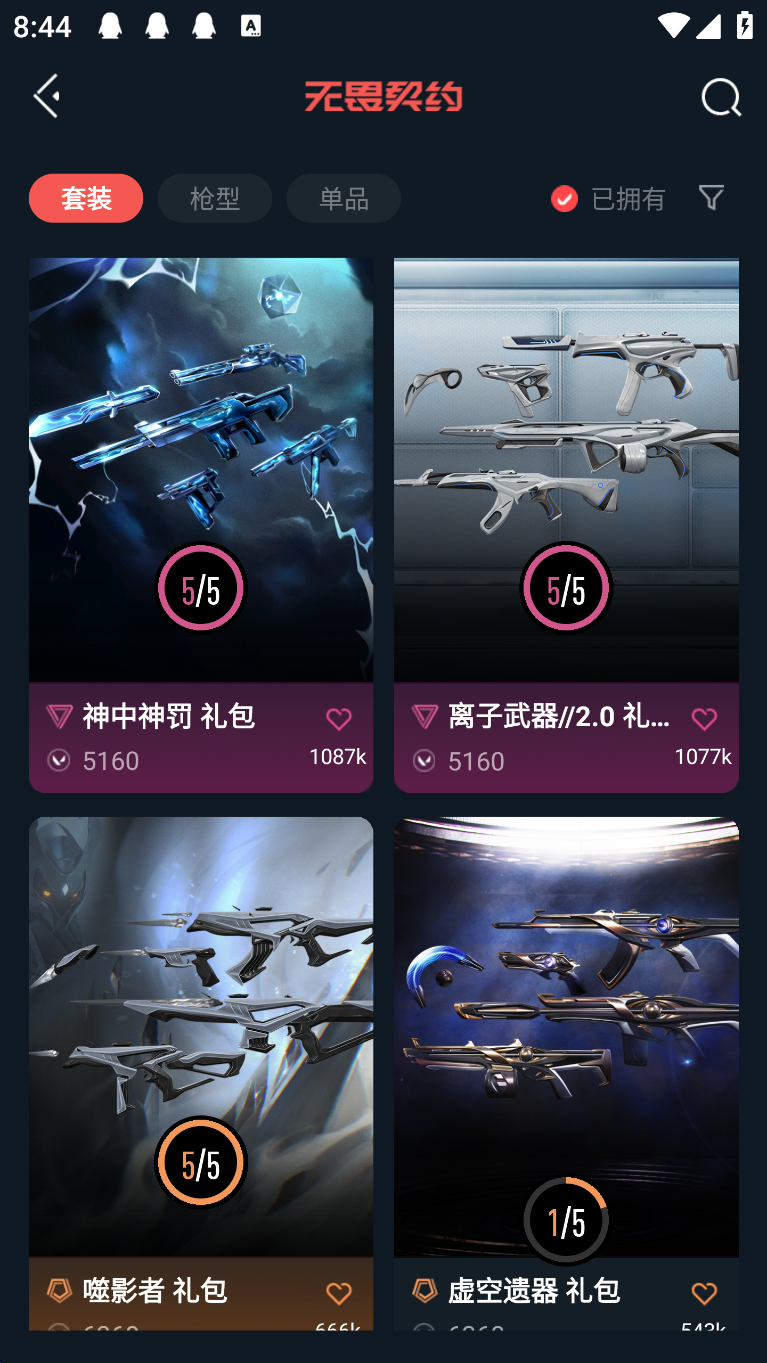Tap the back arrow icon
Screen dimensions: 767x1363
(46, 96)
